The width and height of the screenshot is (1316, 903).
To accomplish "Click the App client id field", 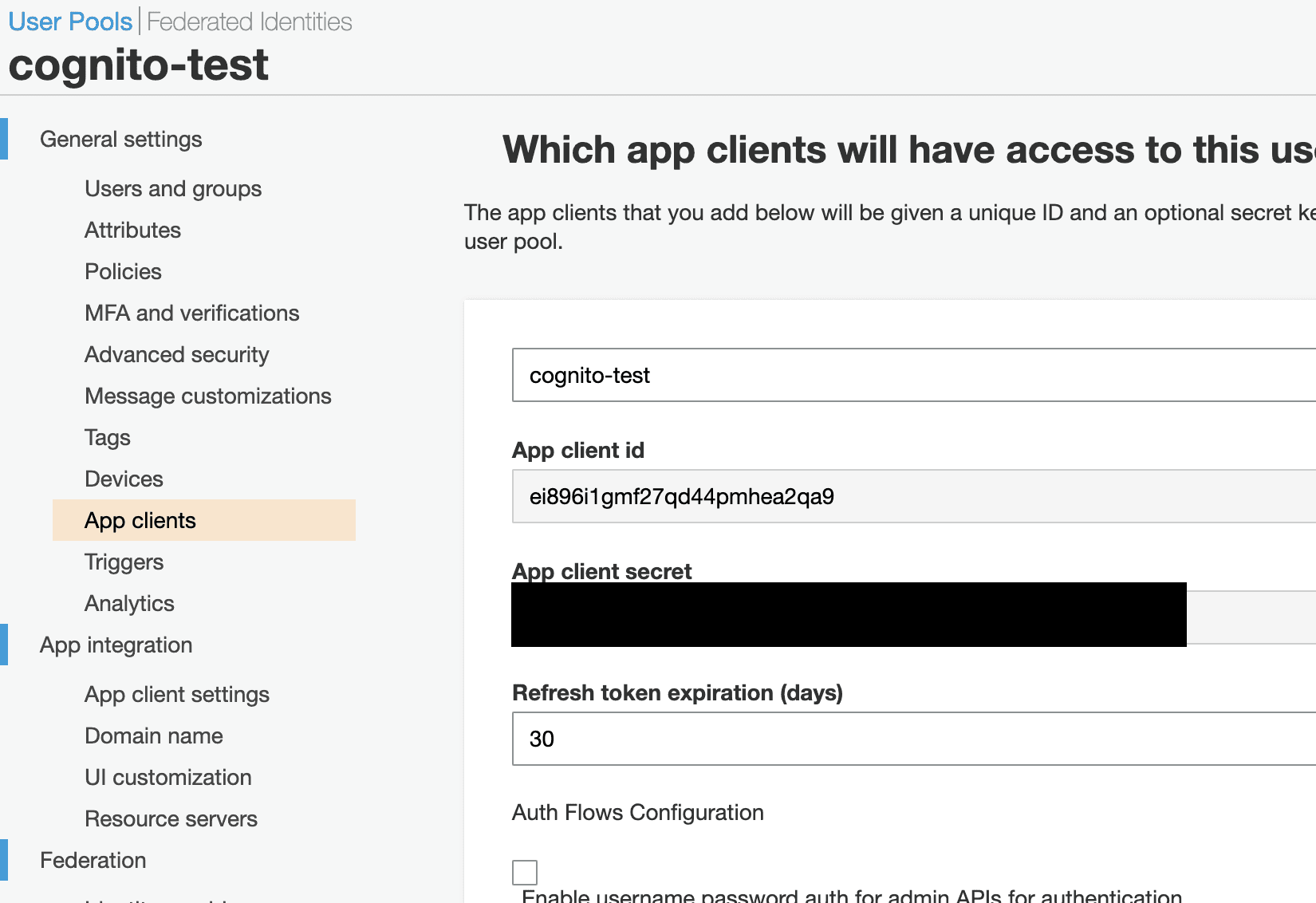I will click(909, 496).
